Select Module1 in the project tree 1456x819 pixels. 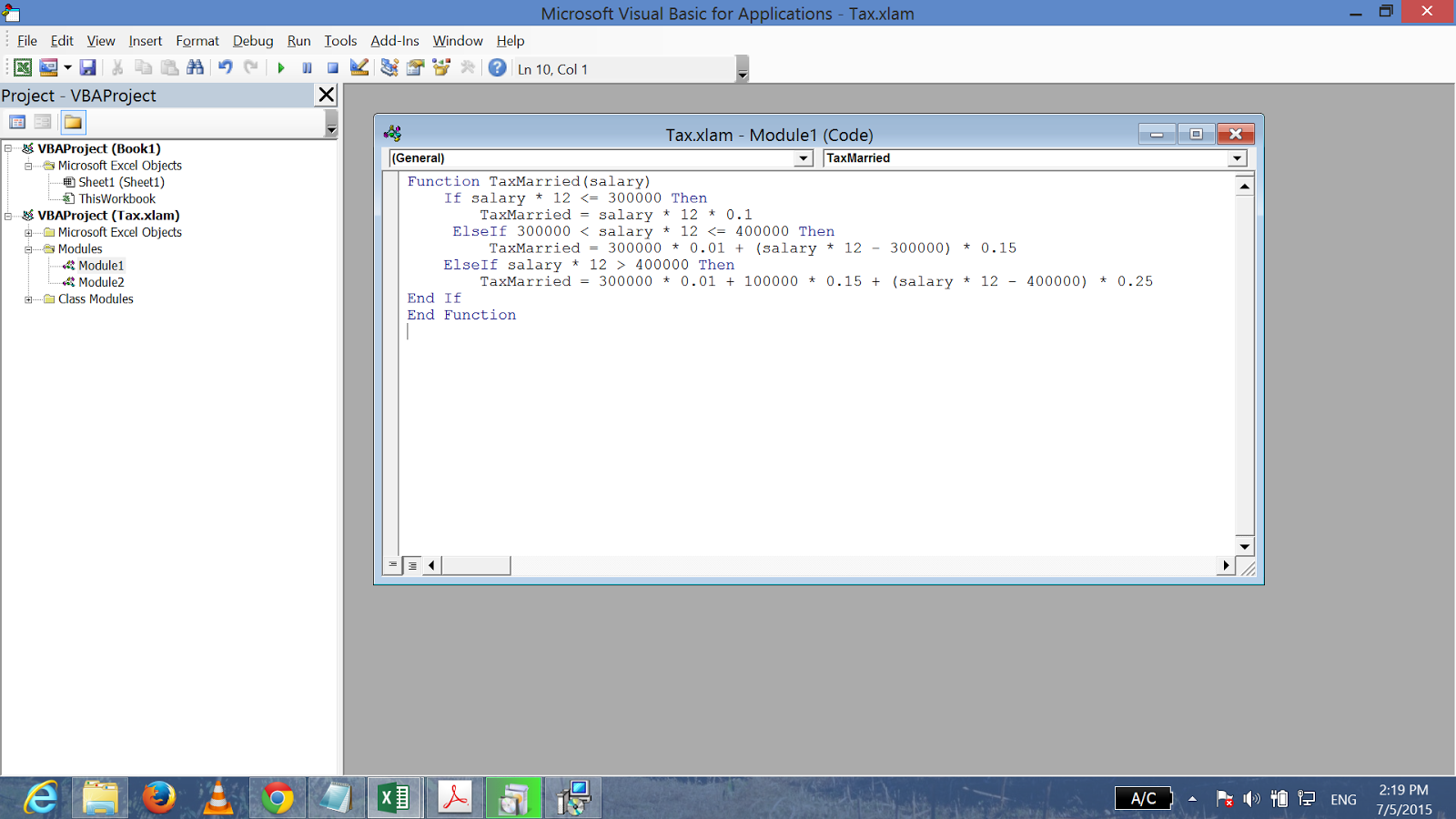(101, 266)
